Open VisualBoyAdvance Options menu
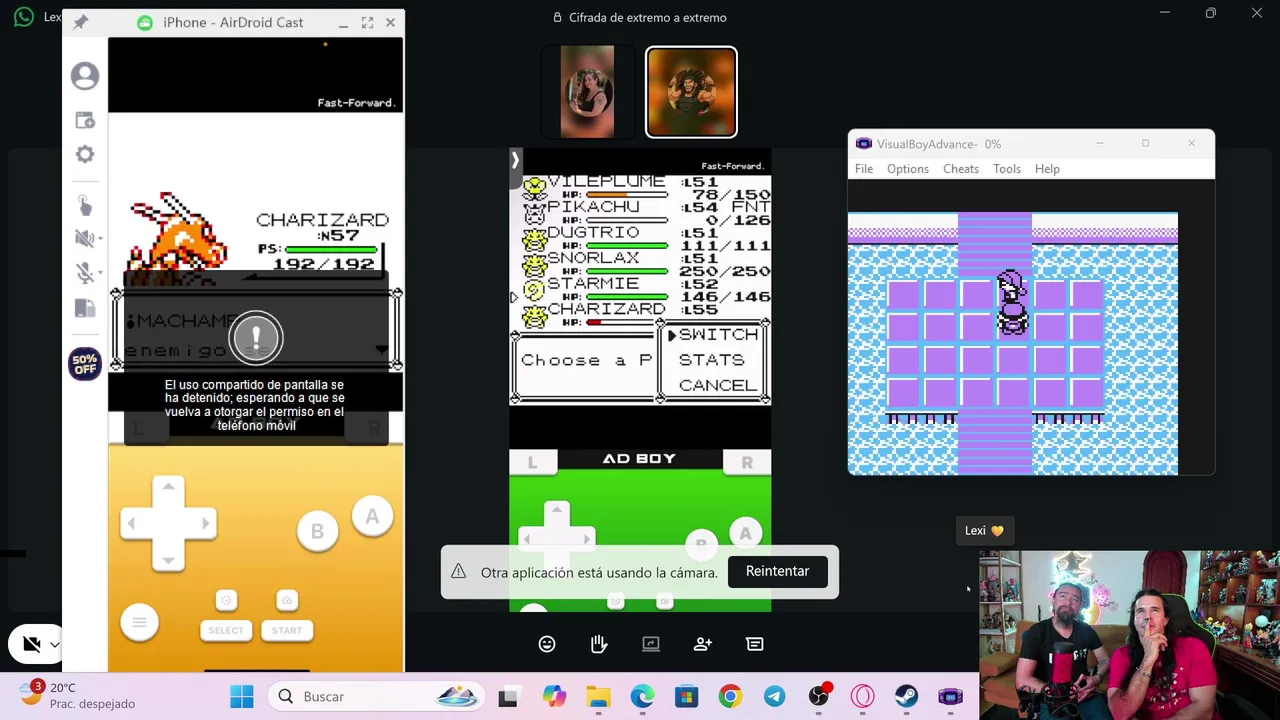Viewport: 1280px width, 720px height. (908, 169)
